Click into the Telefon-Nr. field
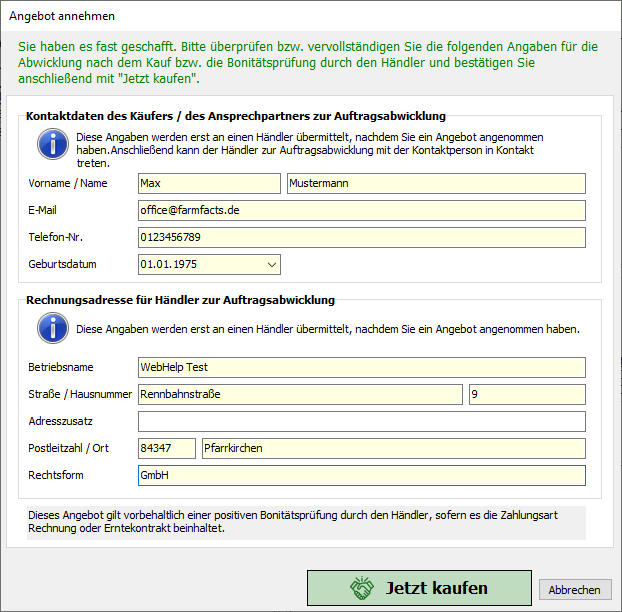Image resolution: width=622 pixels, height=612 pixels. [x=361, y=237]
